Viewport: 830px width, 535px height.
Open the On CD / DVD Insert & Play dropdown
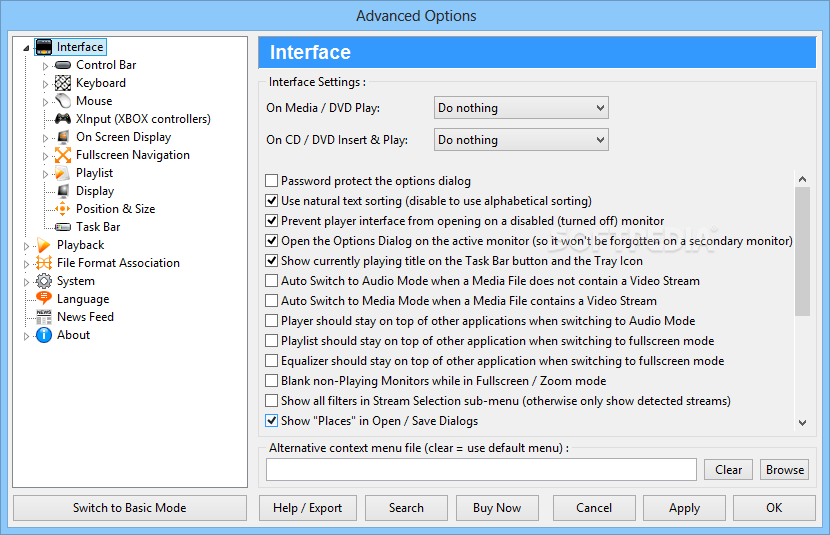(x=521, y=140)
